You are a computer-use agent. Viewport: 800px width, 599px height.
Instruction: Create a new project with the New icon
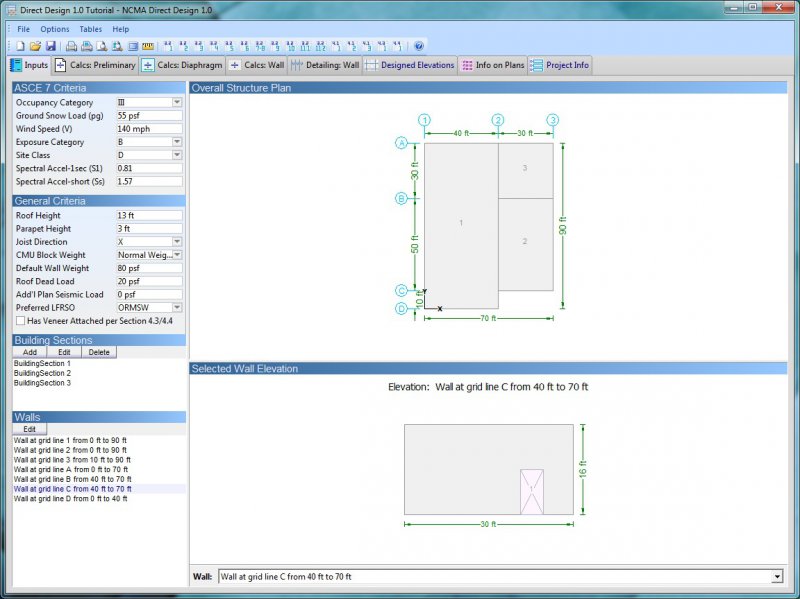pos(20,46)
